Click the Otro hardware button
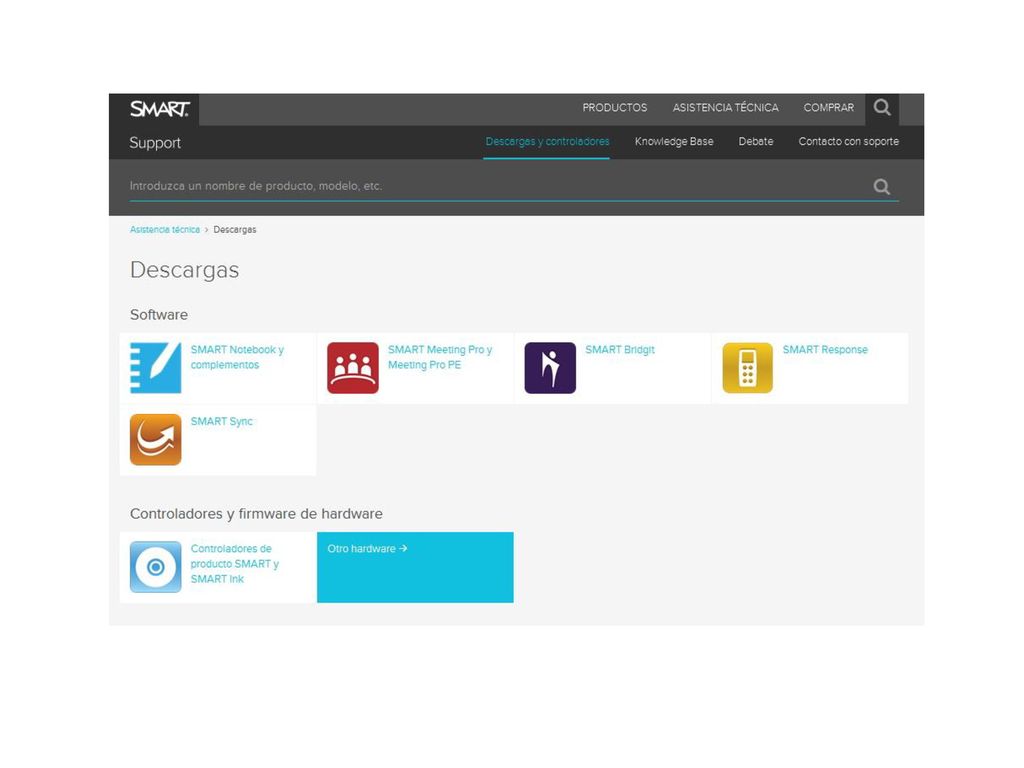Screen dimensions: 1024x768 (x=415, y=567)
